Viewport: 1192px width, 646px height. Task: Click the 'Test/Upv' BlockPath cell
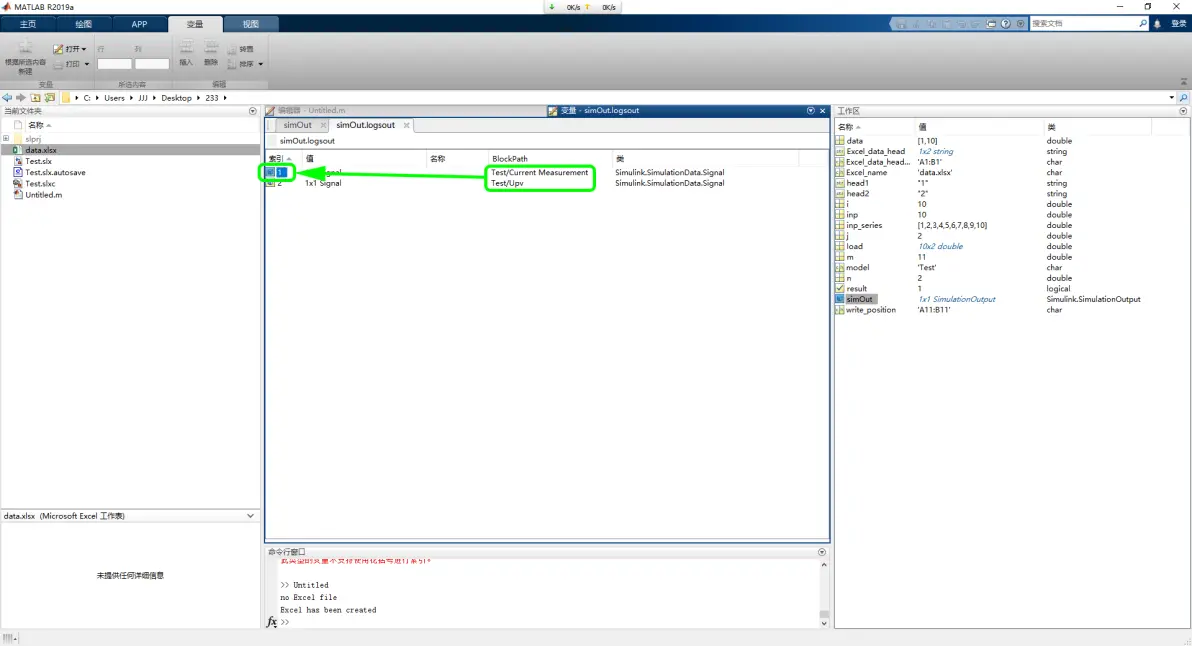pos(507,183)
